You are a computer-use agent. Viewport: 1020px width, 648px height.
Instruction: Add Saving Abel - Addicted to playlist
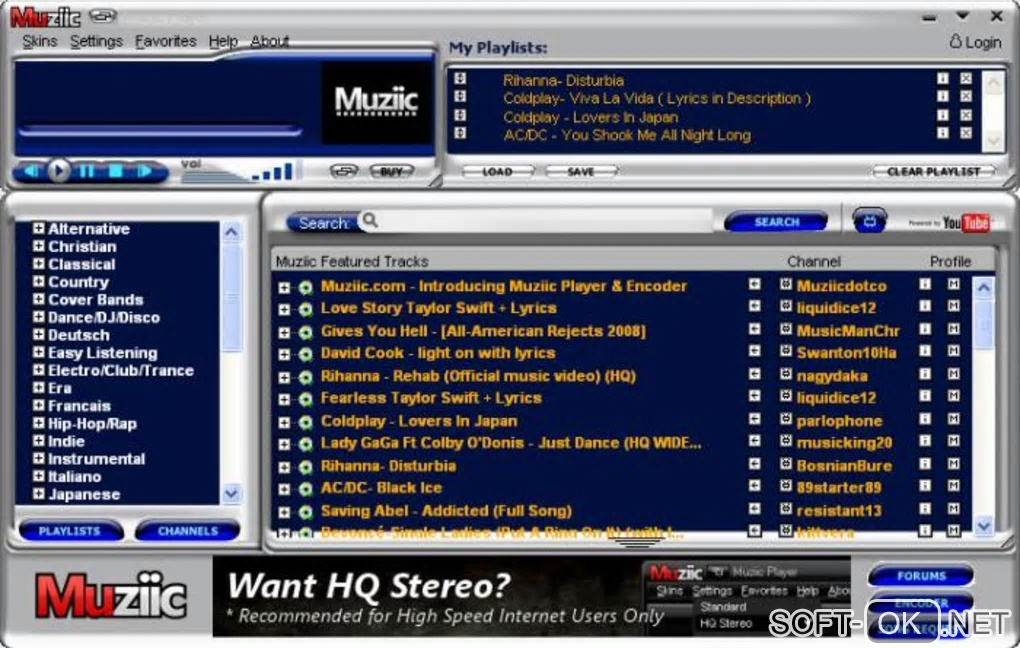(754, 508)
